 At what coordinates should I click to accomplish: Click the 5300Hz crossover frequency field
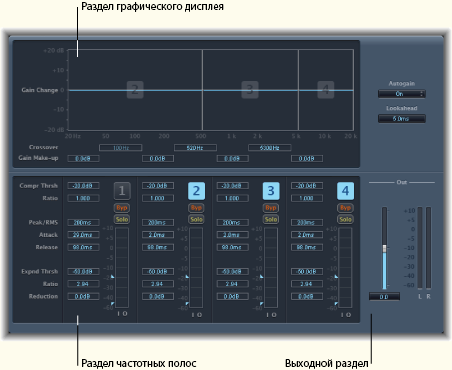point(270,148)
